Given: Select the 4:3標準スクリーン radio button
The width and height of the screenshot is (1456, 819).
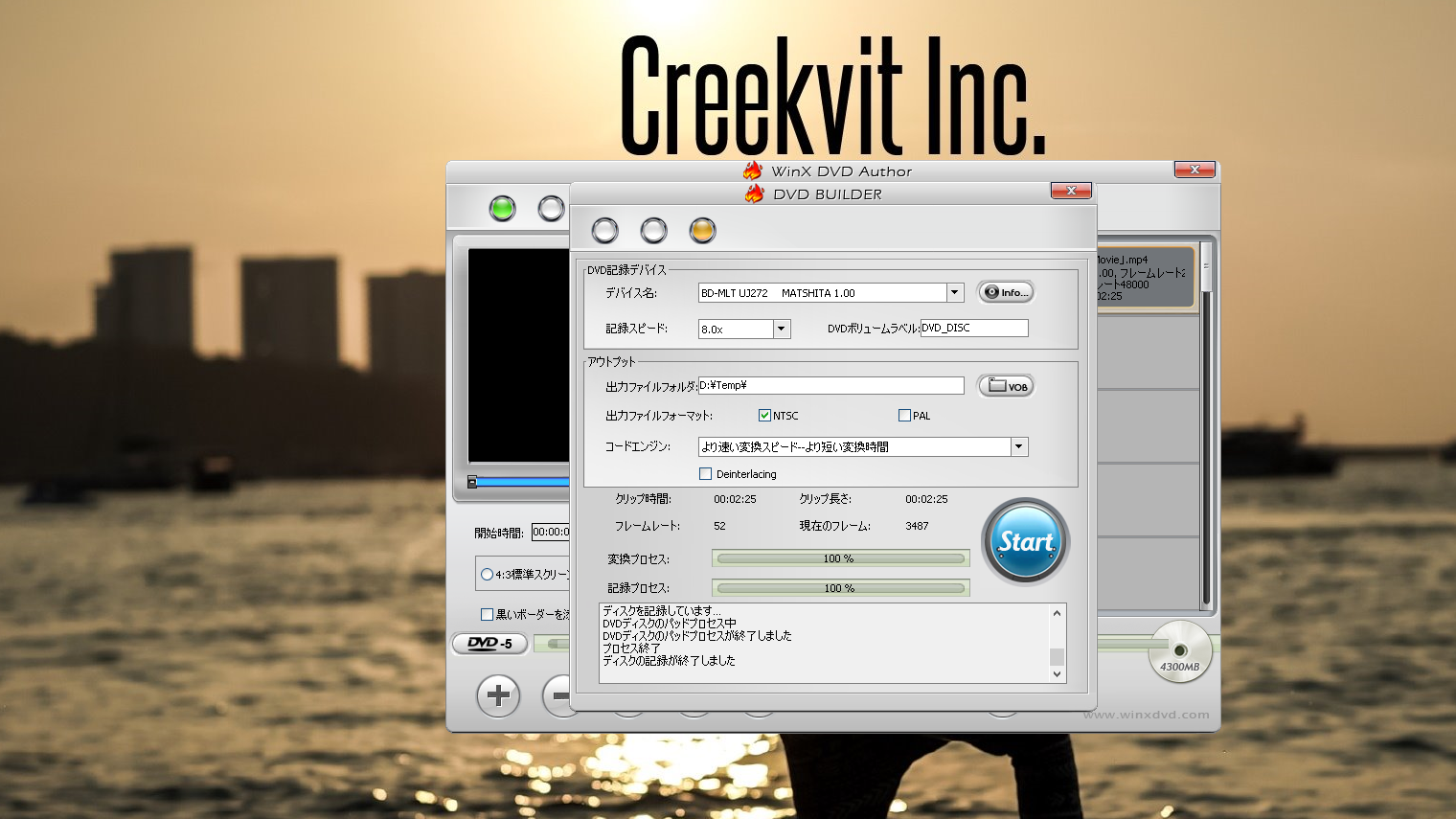Looking at the screenshot, I should pos(487,575).
